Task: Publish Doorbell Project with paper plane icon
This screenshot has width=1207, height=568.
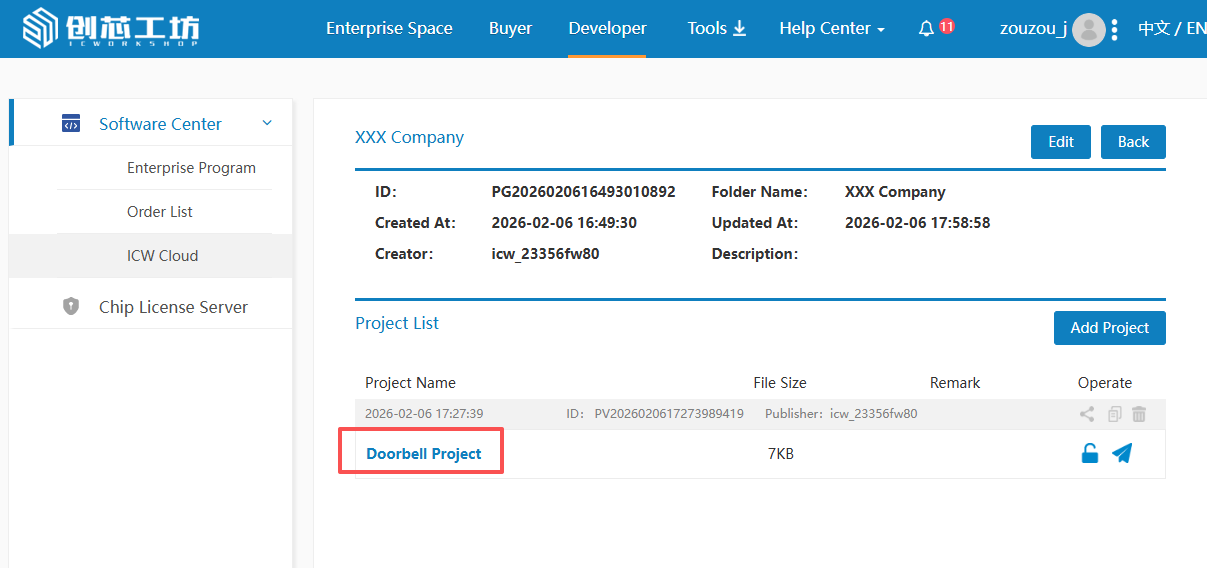Action: pyautogui.click(x=1122, y=454)
